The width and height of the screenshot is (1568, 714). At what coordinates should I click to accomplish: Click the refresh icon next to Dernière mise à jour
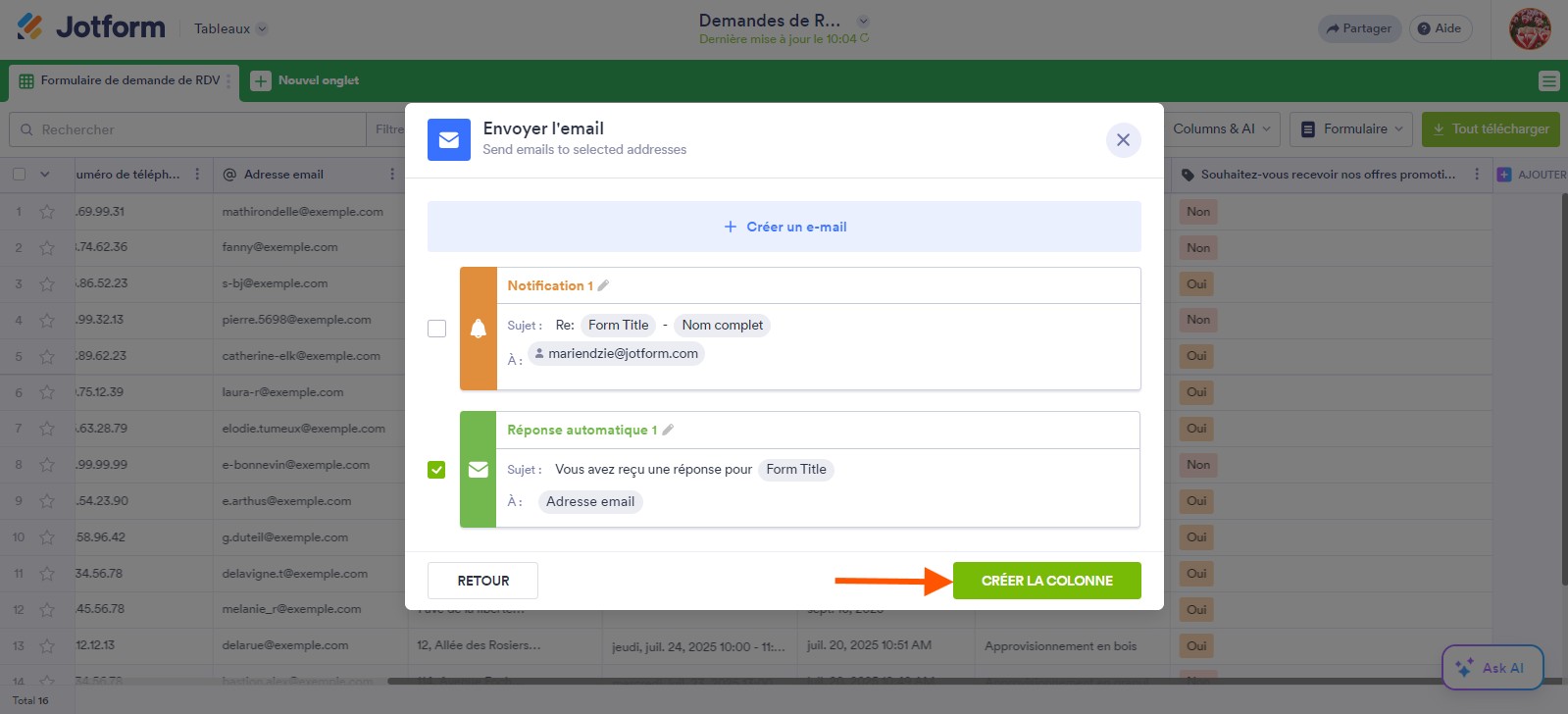[864, 39]
